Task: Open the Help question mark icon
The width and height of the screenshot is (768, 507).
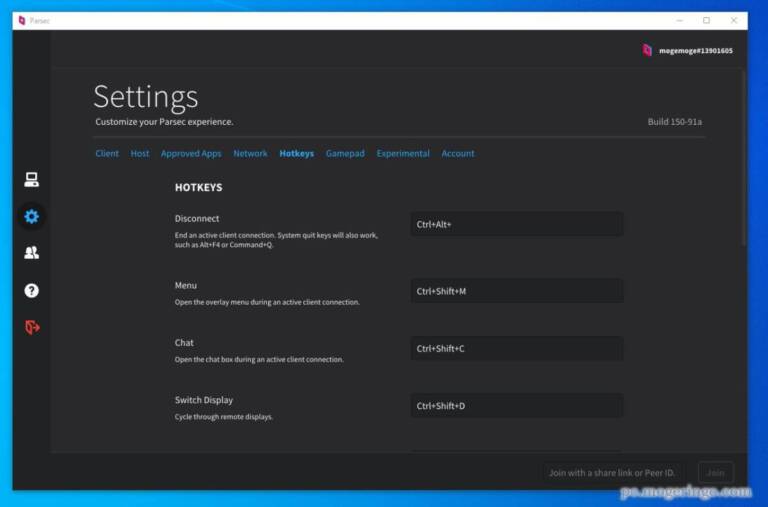Action: [x=32, y=290]
